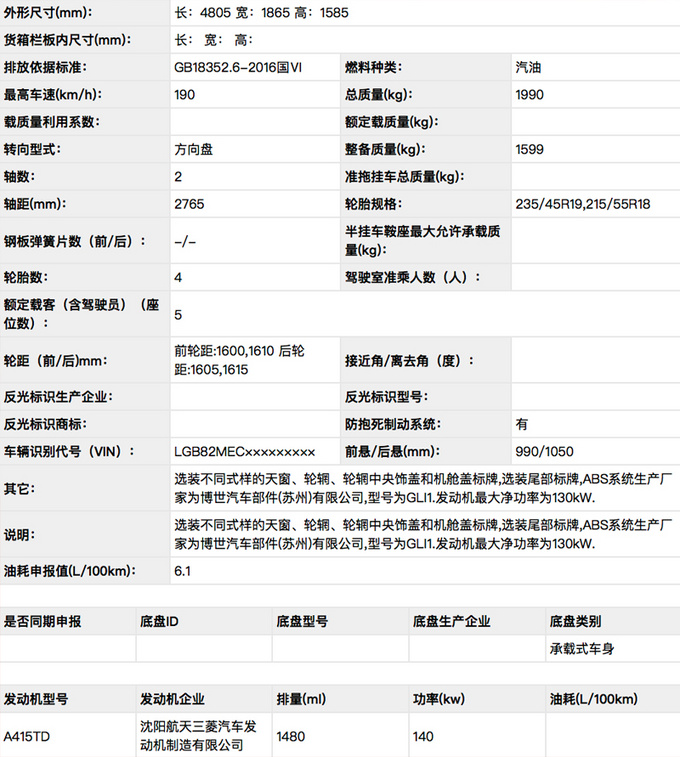Click the header 底盘型号

(302, 621)
